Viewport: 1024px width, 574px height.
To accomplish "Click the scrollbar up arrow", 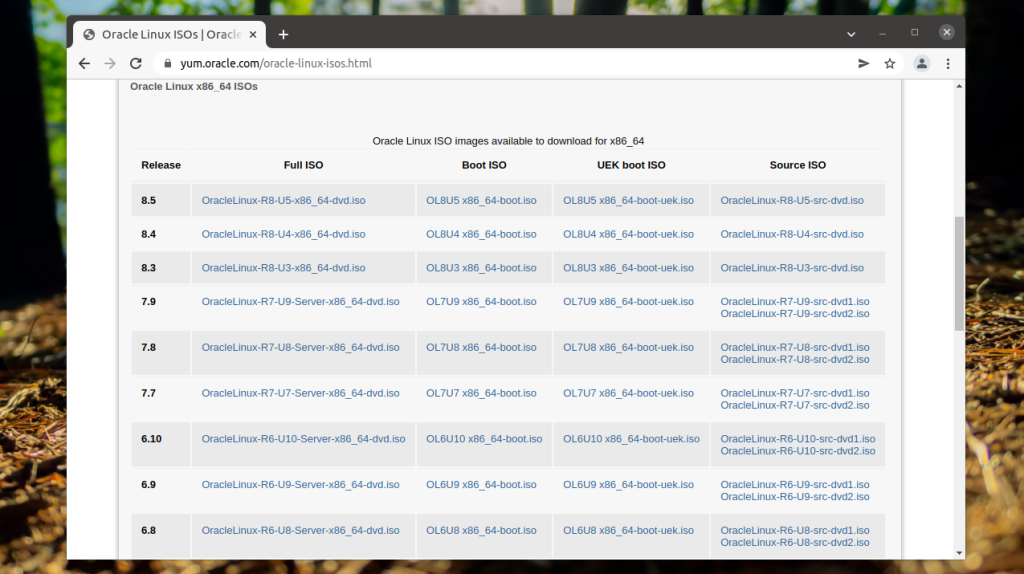I will (x=959, y=86).
